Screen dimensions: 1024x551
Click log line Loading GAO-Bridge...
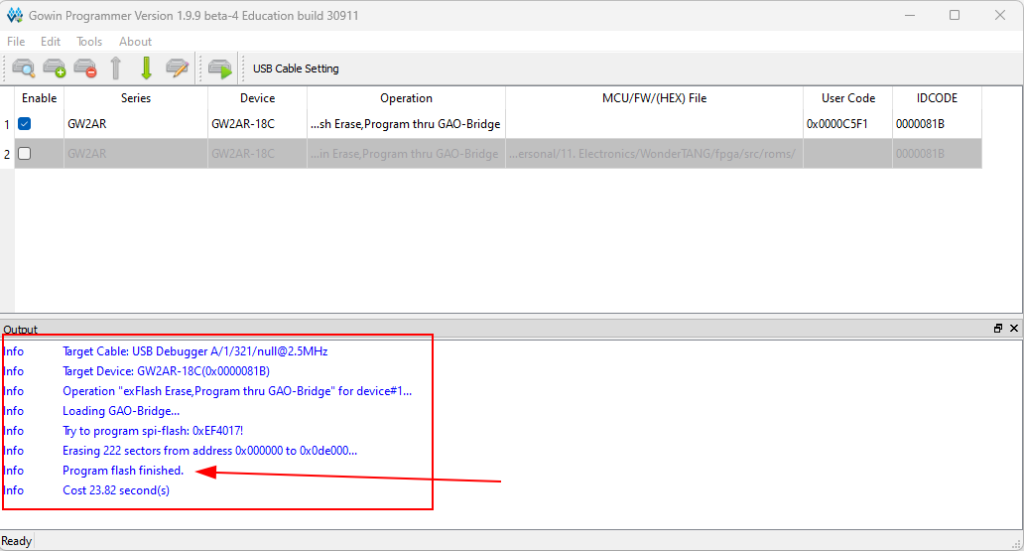coord(121,411)
